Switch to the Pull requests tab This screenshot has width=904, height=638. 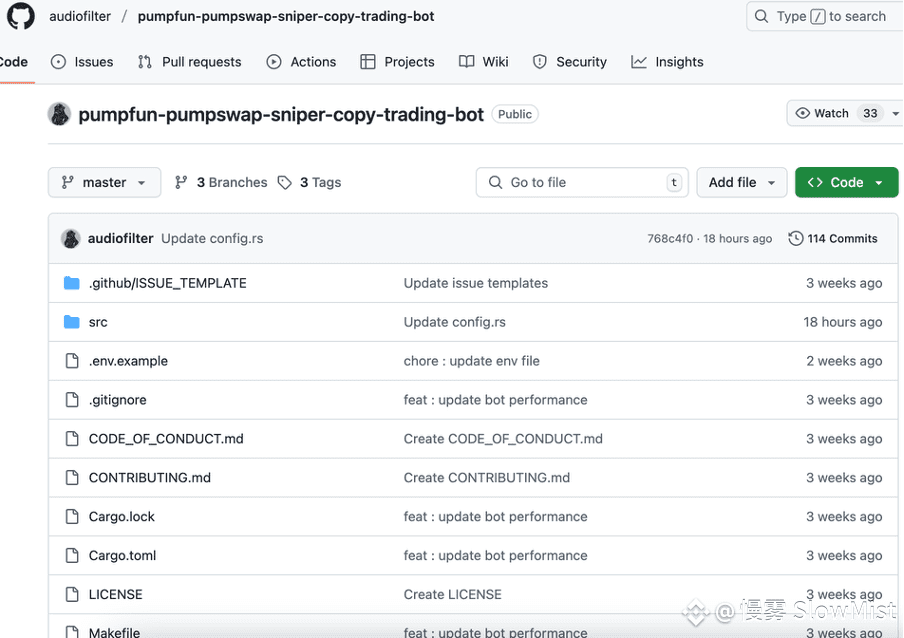point(189,62)
